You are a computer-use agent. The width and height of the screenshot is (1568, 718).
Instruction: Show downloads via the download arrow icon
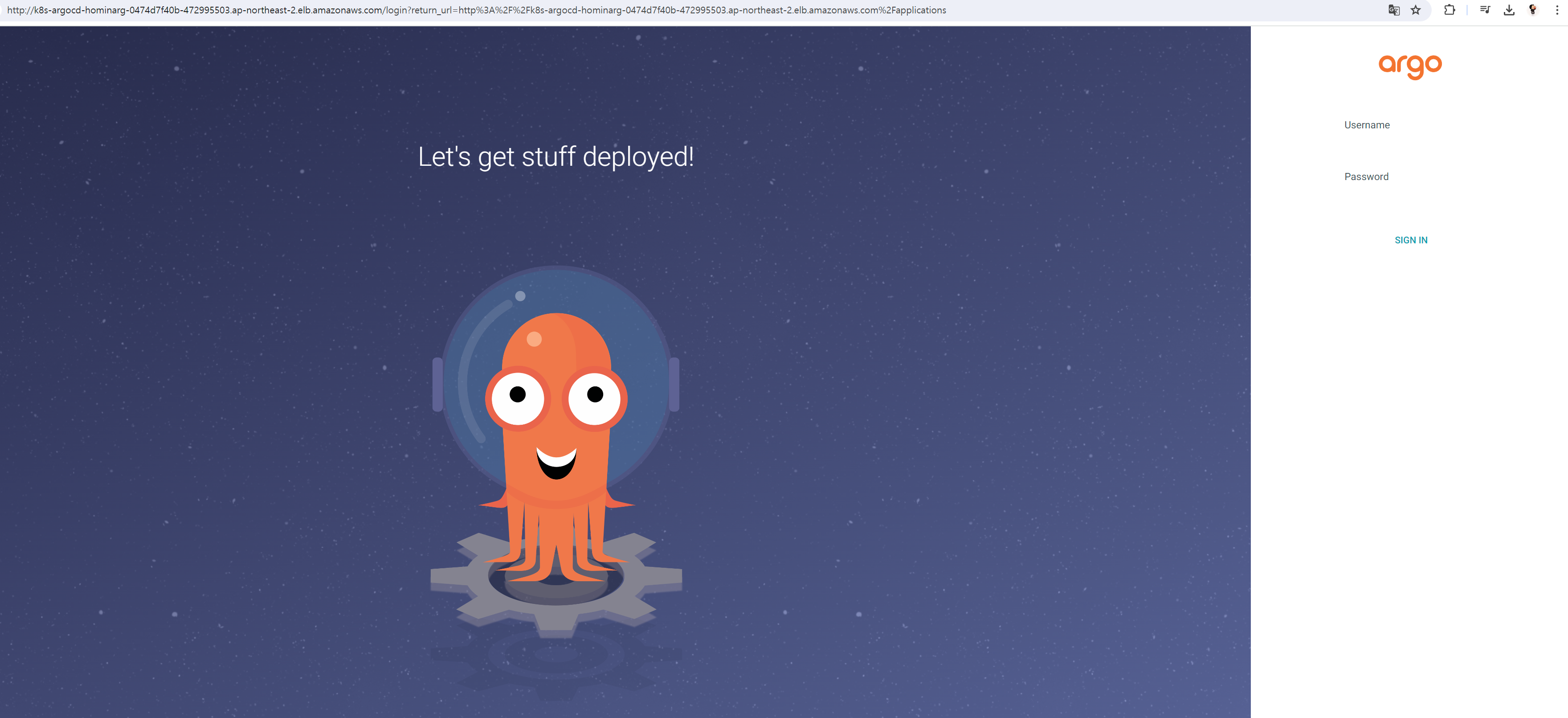point(1509,10)
